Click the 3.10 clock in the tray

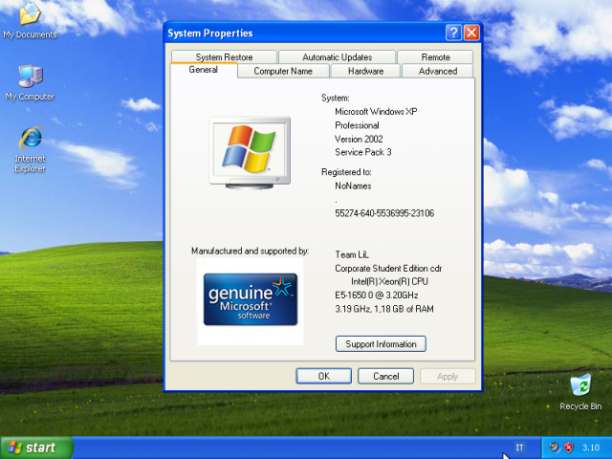(x=591, y=448)
